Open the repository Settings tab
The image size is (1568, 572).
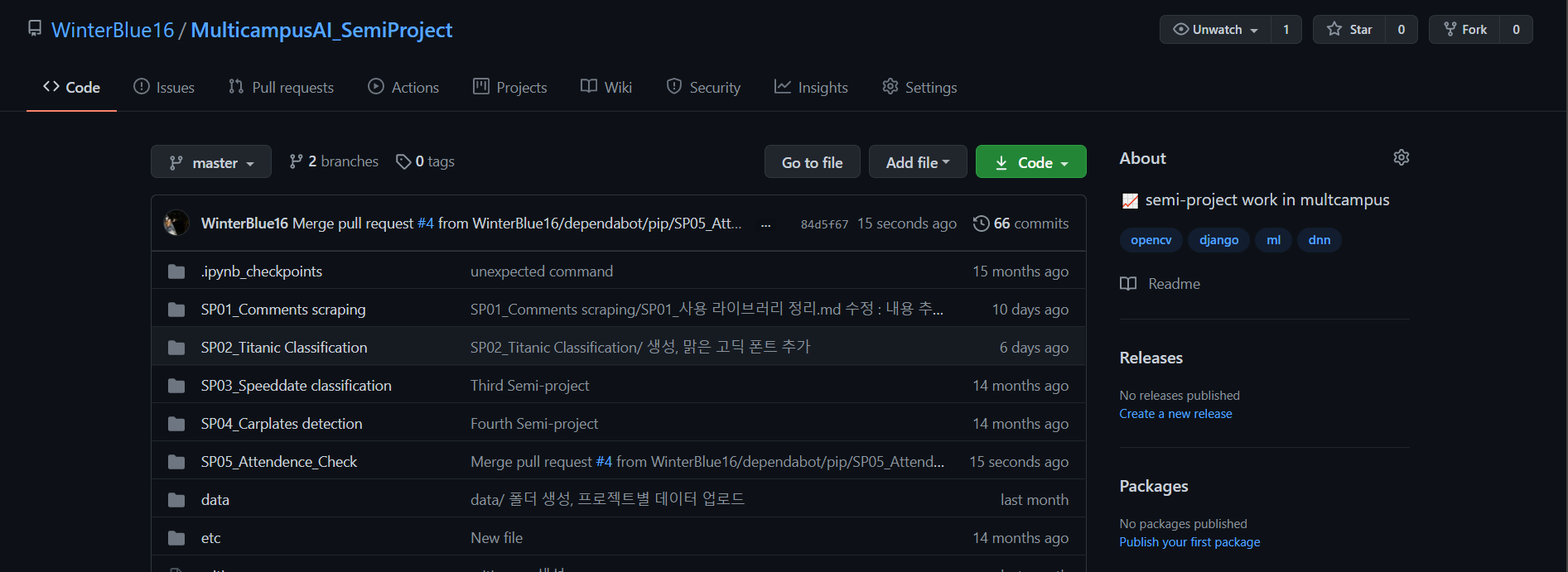pos(919,87)
